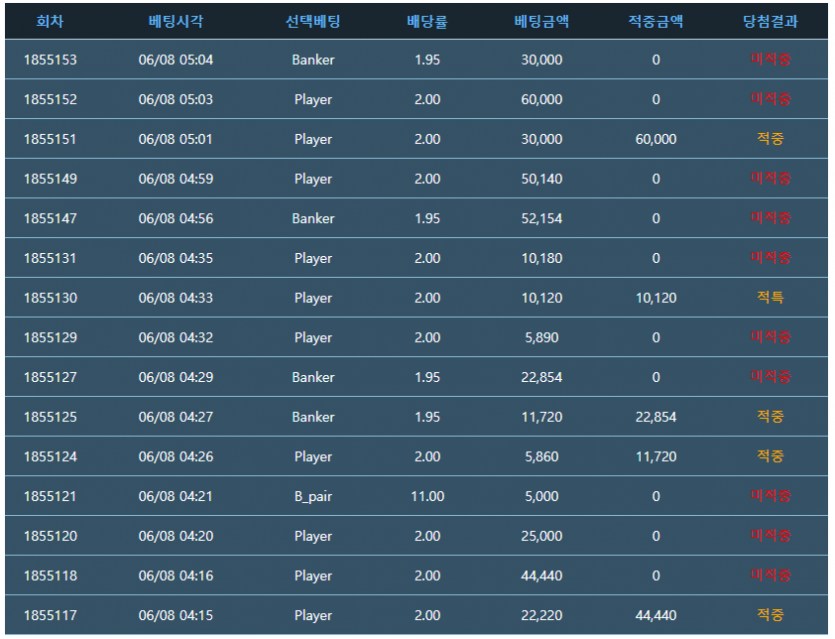
Task: Click 적특 result in row 1855130
Action: pos(770,297)
